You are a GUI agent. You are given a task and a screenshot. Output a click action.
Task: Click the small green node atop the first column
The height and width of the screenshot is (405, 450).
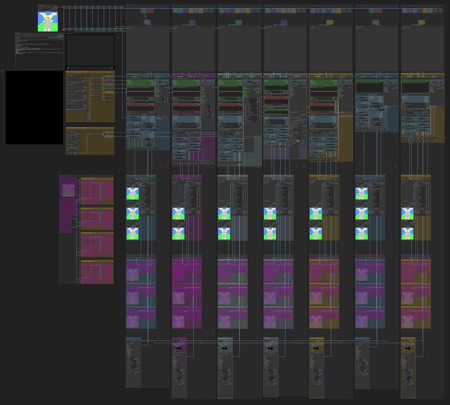click(x=144, y=11)
